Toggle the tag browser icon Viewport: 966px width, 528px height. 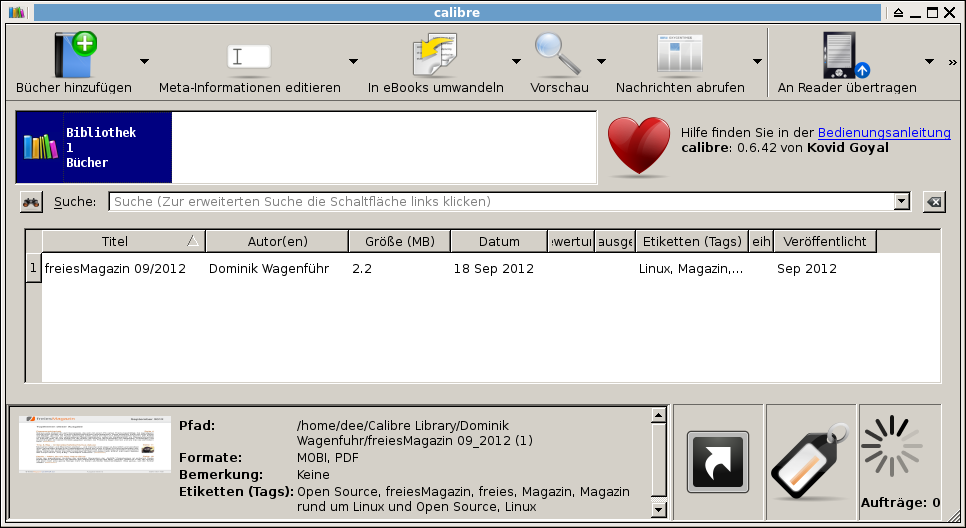[x=811, y=462]
